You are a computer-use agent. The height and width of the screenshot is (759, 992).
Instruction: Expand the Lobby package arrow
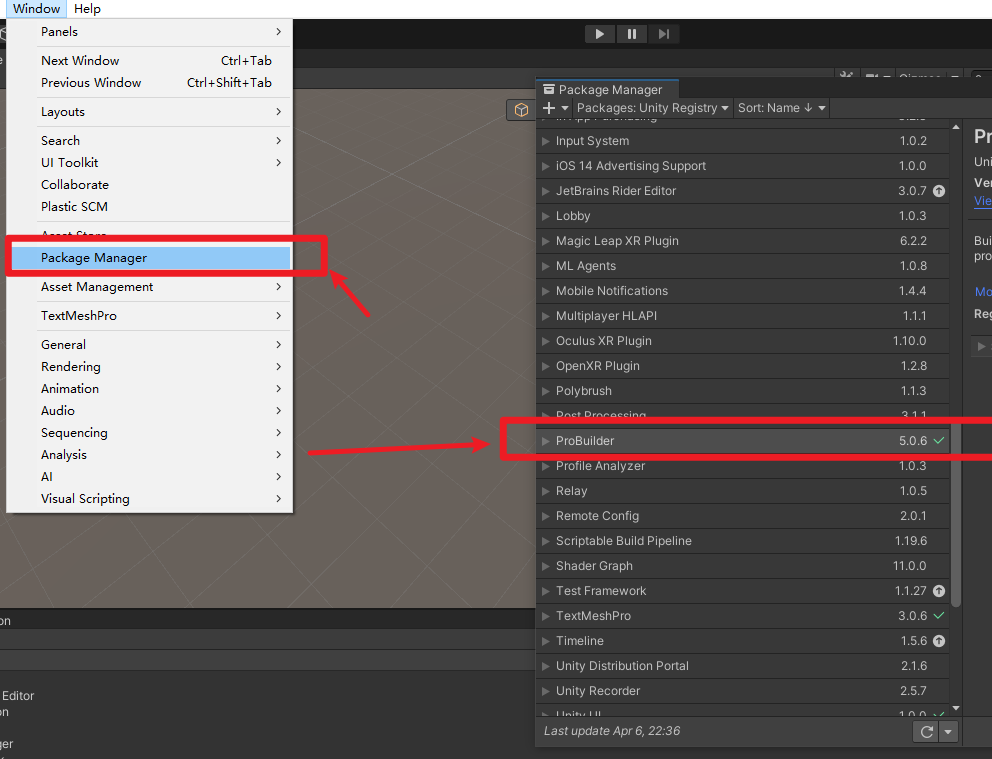tap(545, 216)
